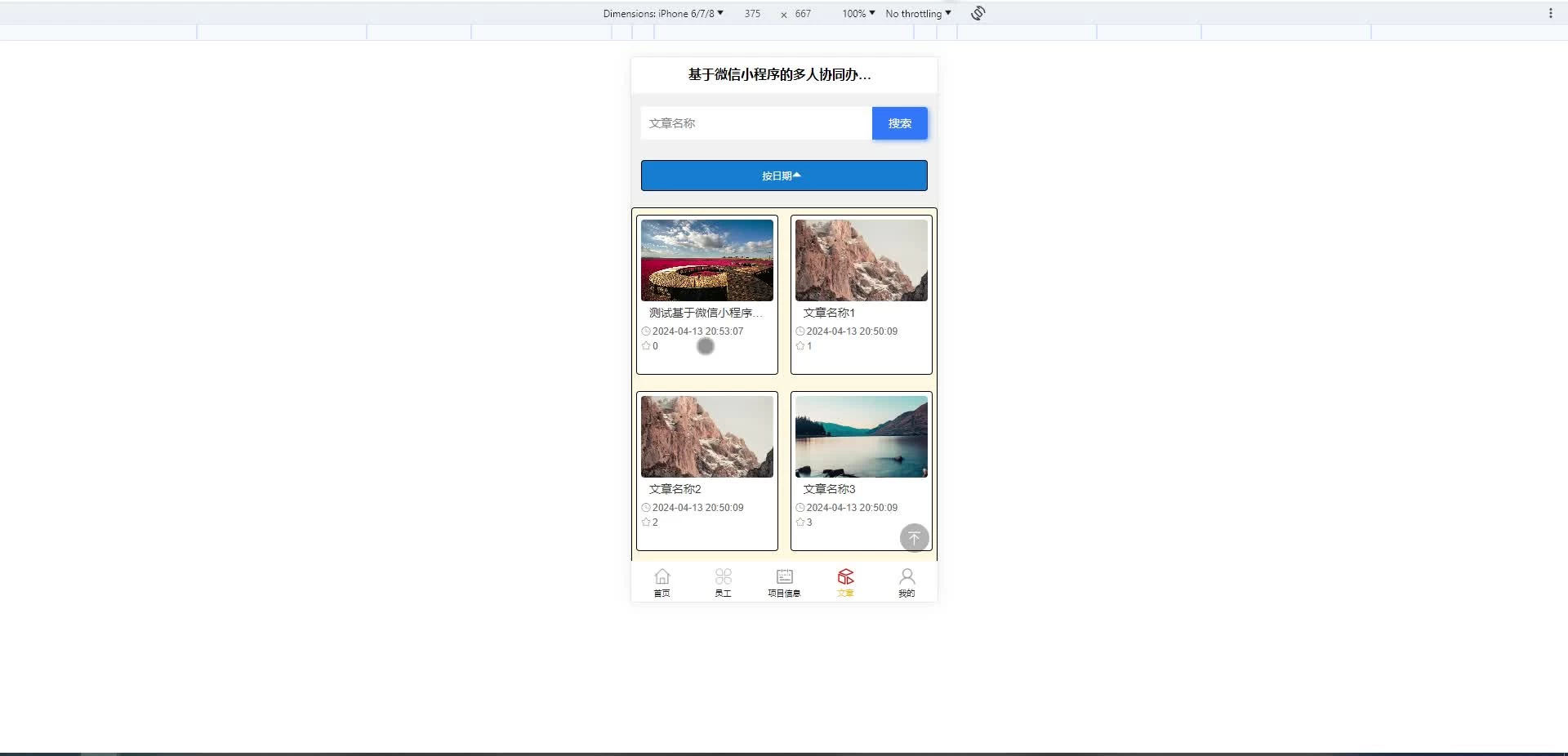Open 项目信息 via the clipboard icon
Viewport: 1568px width, 756px height.
783,576
